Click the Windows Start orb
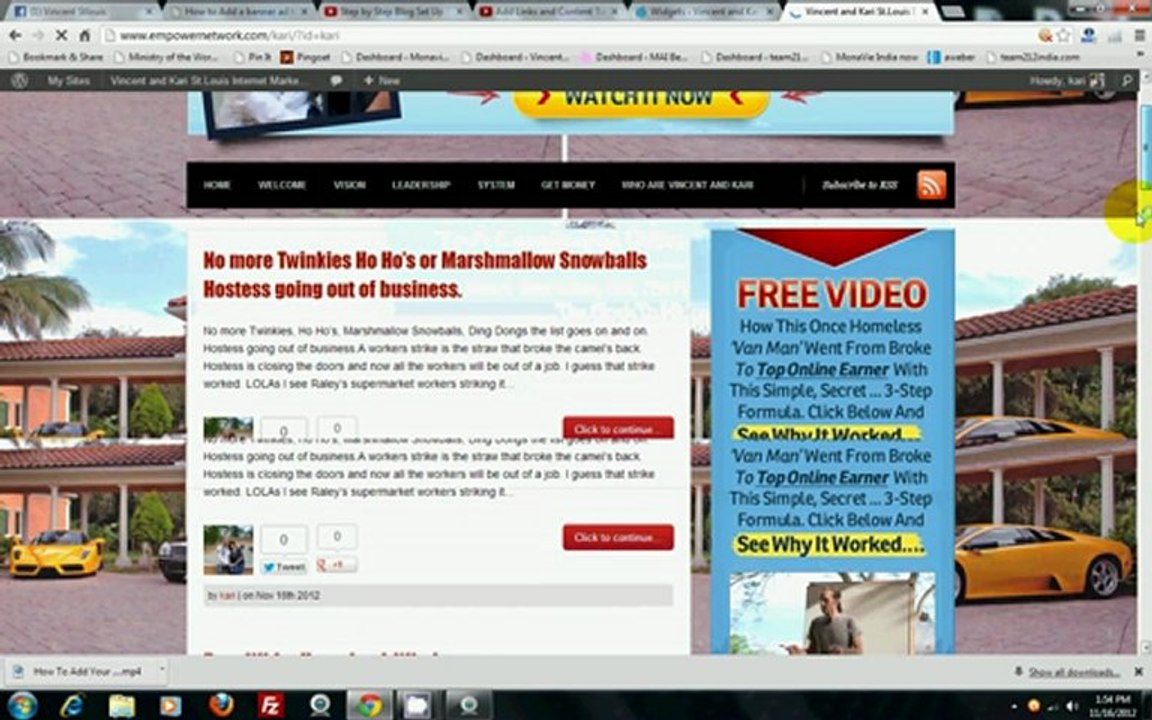This screenshot has width=1152, height=720. [x=22, y=705]
